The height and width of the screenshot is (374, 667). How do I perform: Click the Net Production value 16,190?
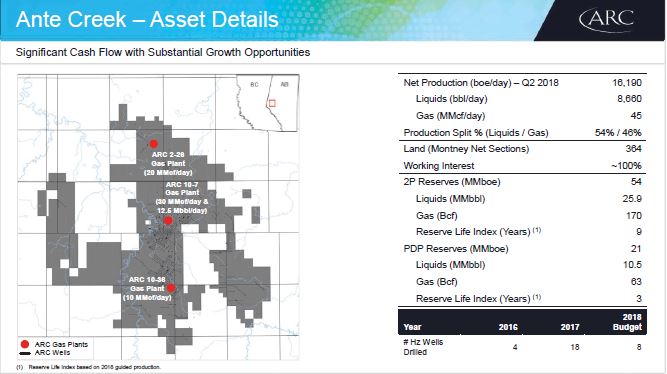627,83
